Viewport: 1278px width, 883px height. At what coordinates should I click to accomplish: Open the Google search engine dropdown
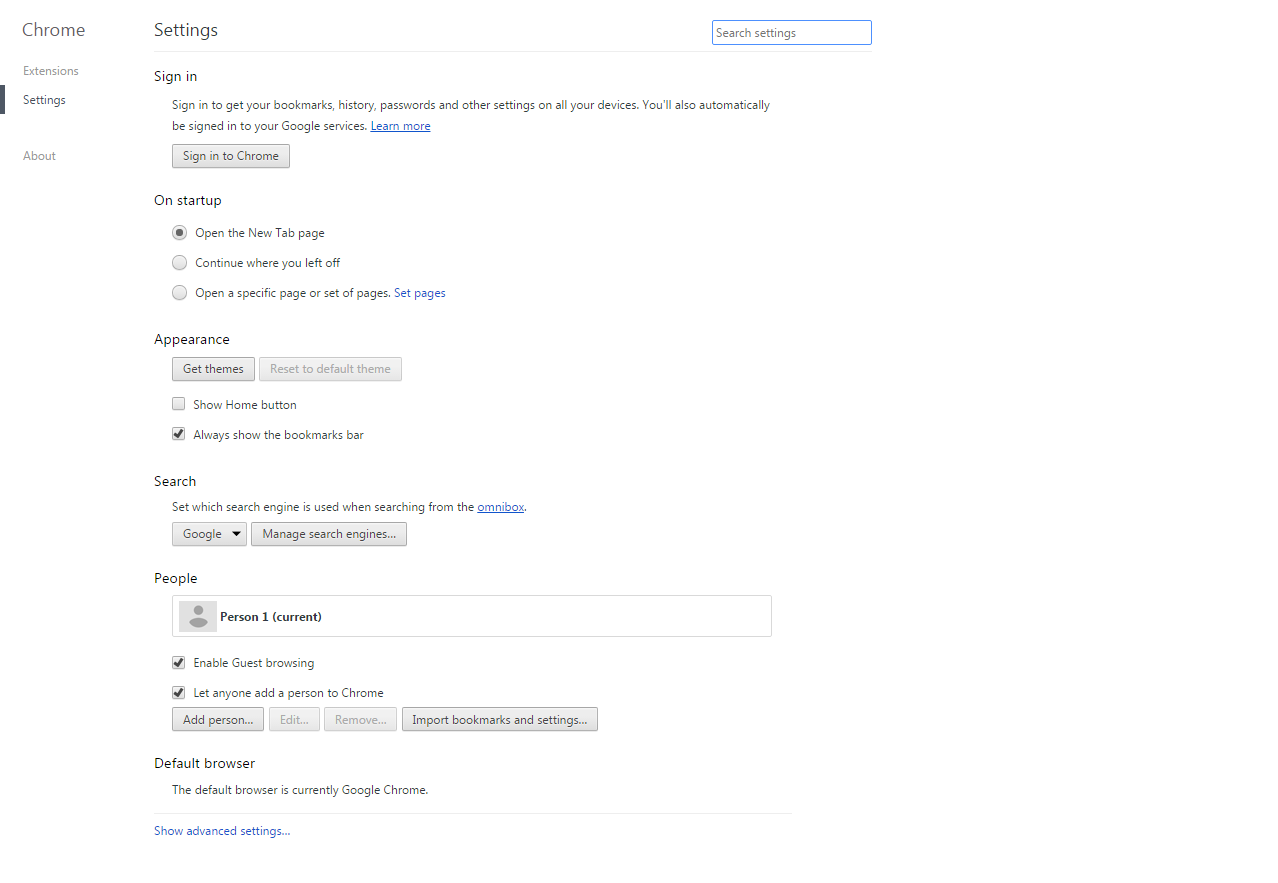[210, 534]
